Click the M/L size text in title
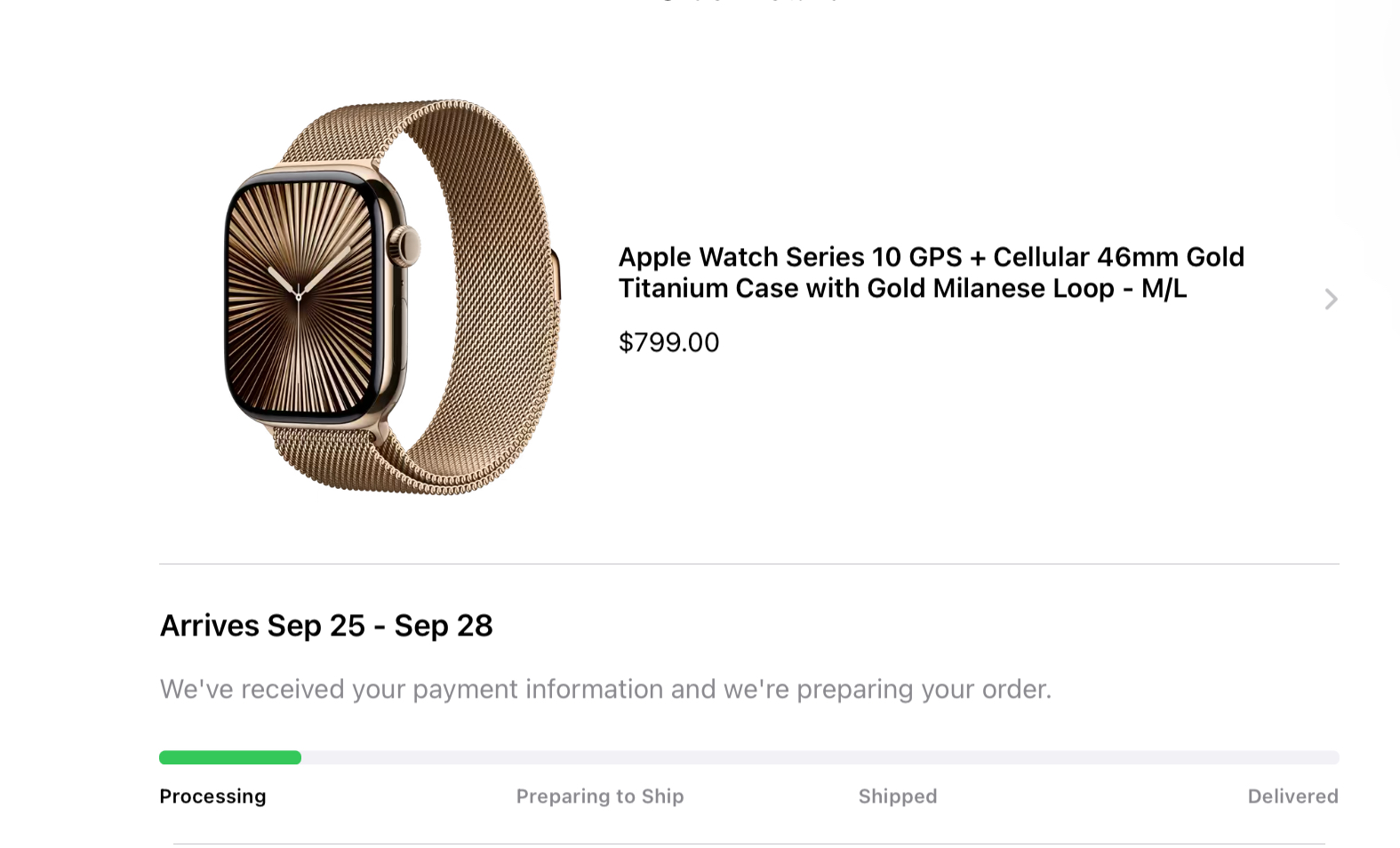Image resolution: width=1400 pixels, height=848 pixels. [x=1164, y=288]
